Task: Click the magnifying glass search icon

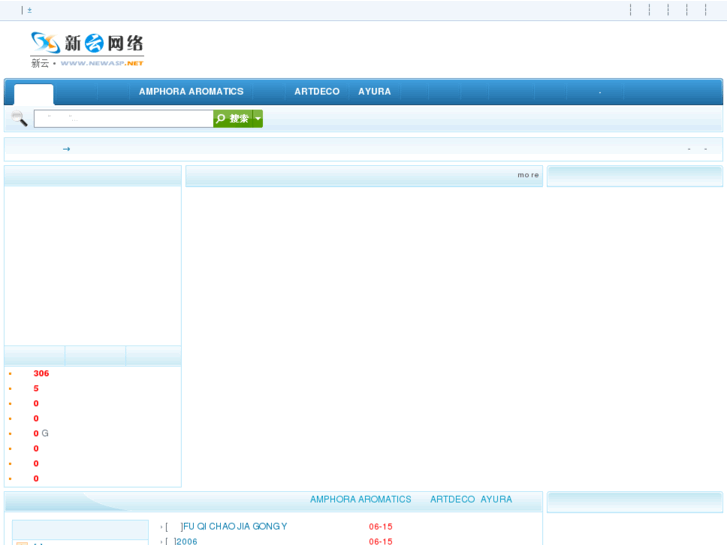Action: click(19, 119)
